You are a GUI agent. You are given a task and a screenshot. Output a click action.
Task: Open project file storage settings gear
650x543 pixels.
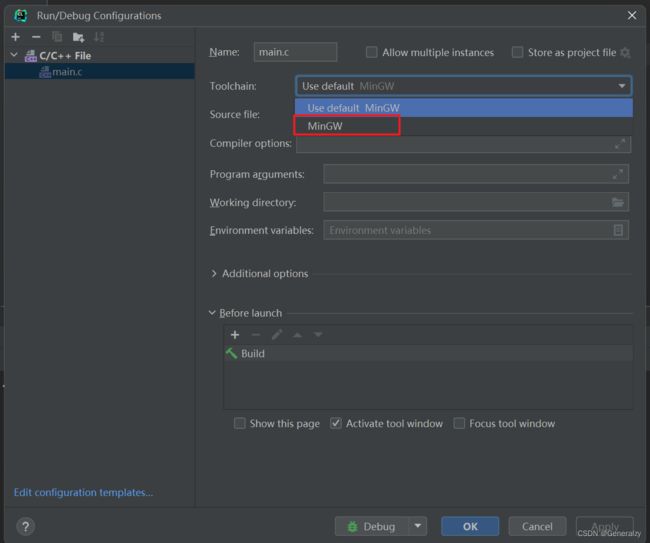click(x=625, y=53)
